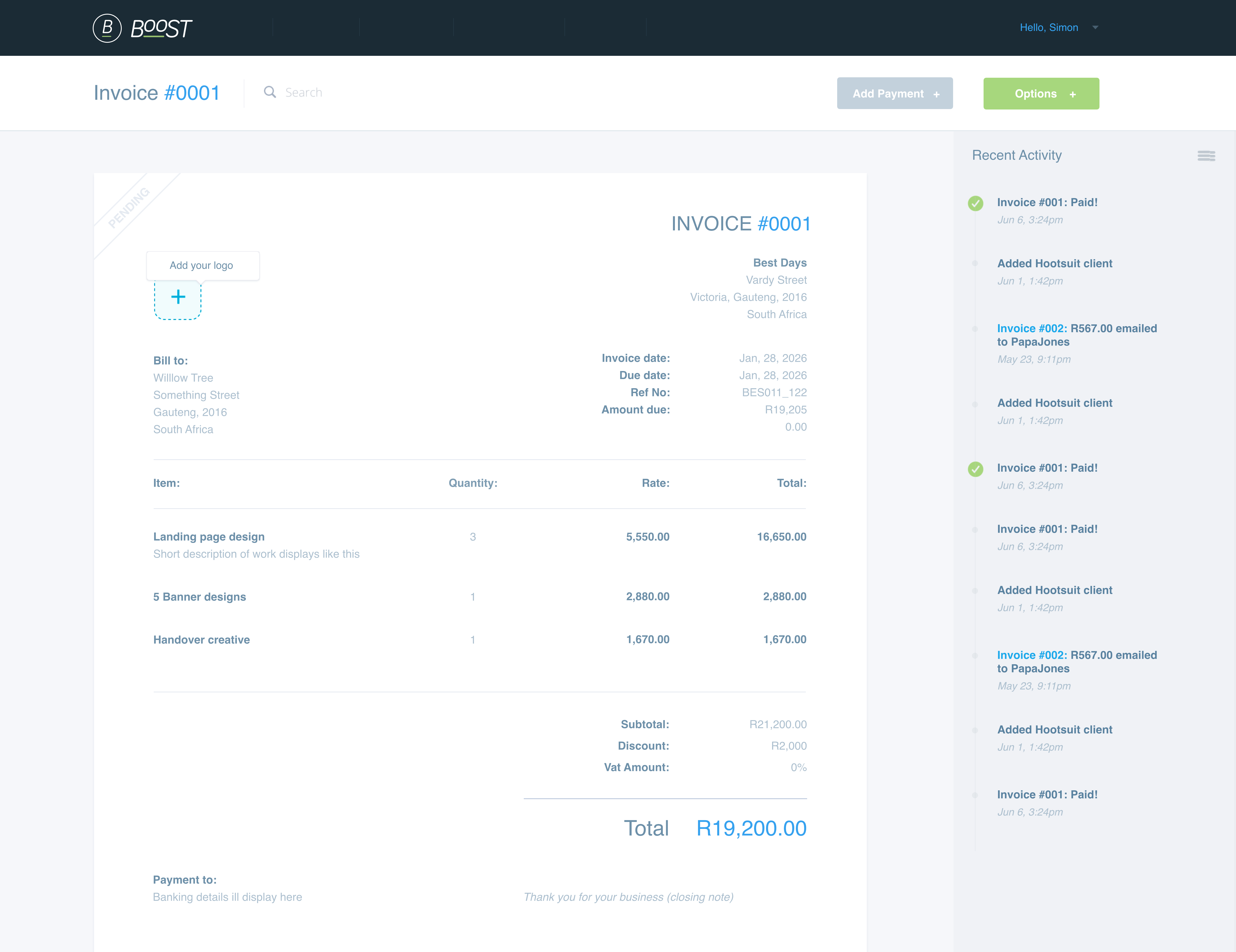Expand the Options menu

point(1041,93)
